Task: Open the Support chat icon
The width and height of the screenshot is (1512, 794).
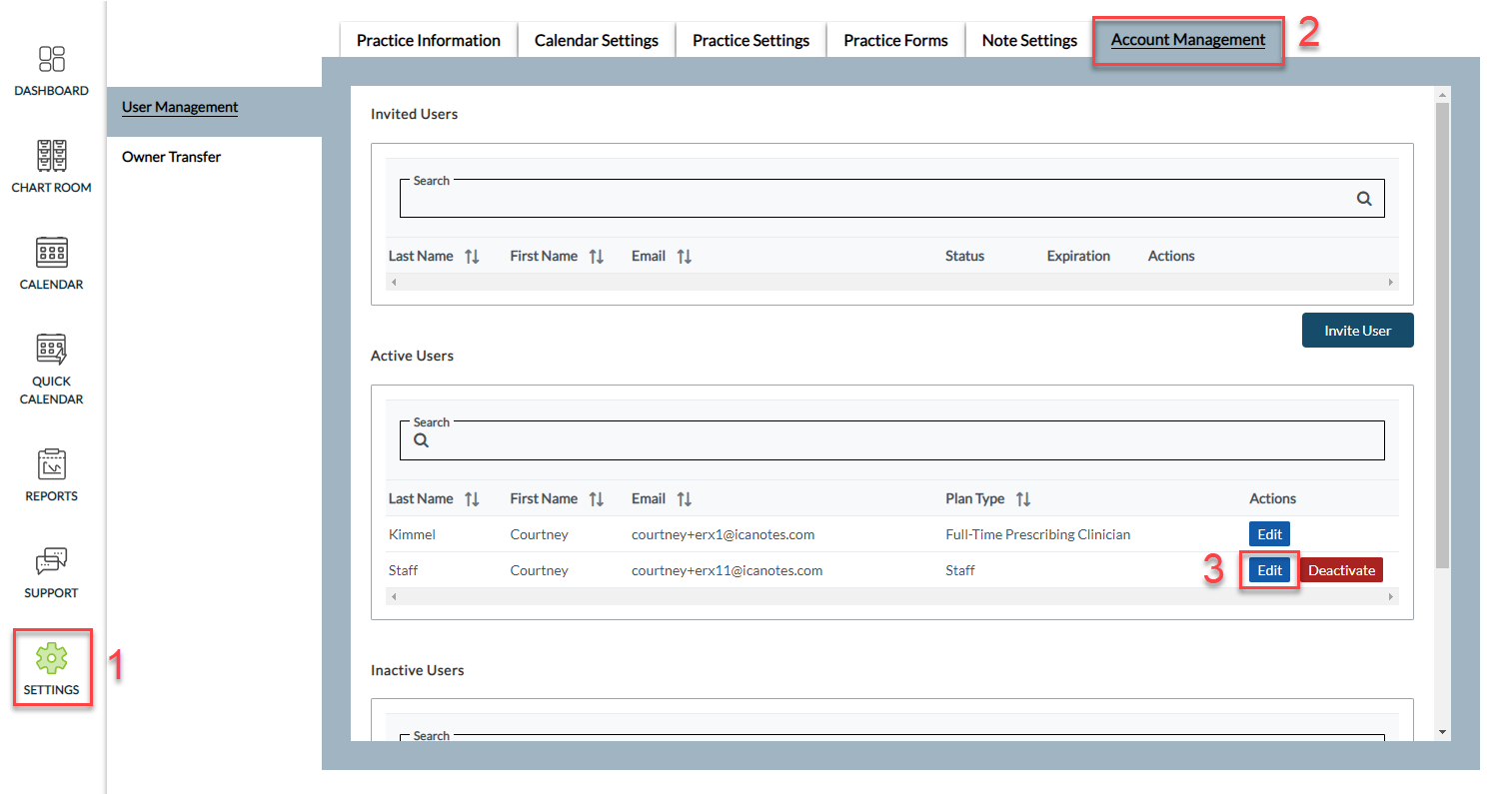Action: 52,561
